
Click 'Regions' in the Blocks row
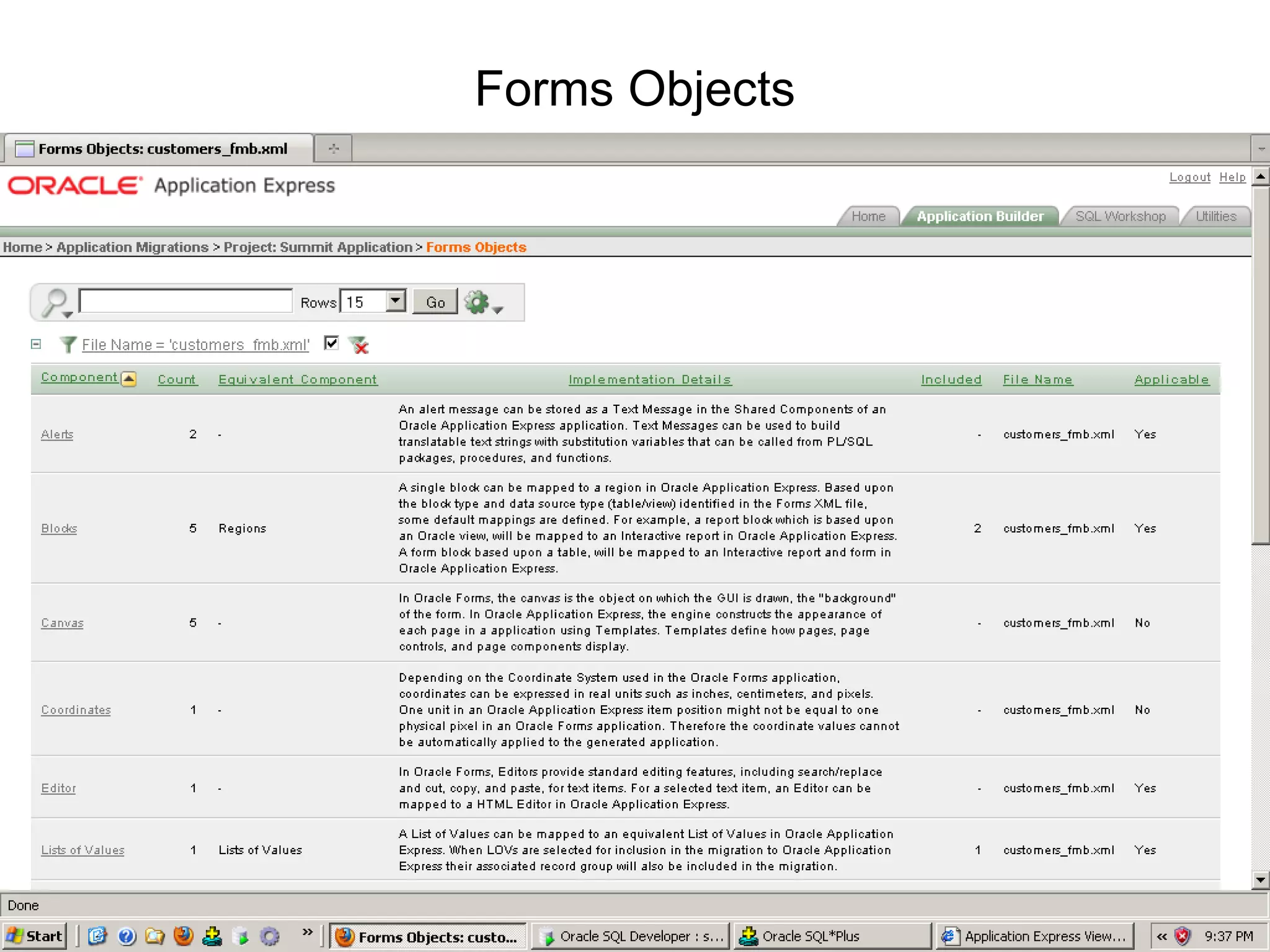point(242,529)
